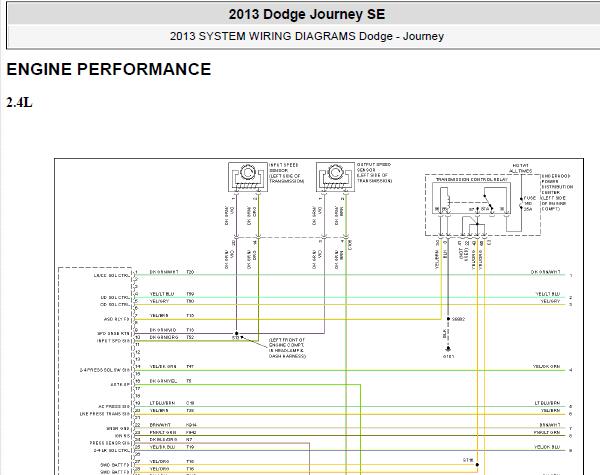Screen dimensions: 600x475
Task: Click the 'OD SOL CTRL' pin label
Action: tap(115, 305)
